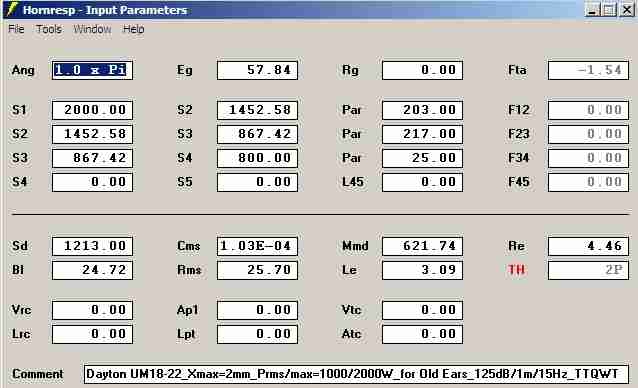This screenshot has height=388, width=638.
Task: Click the F45 field
Action: pyautogui.click(x=588, y=182)
